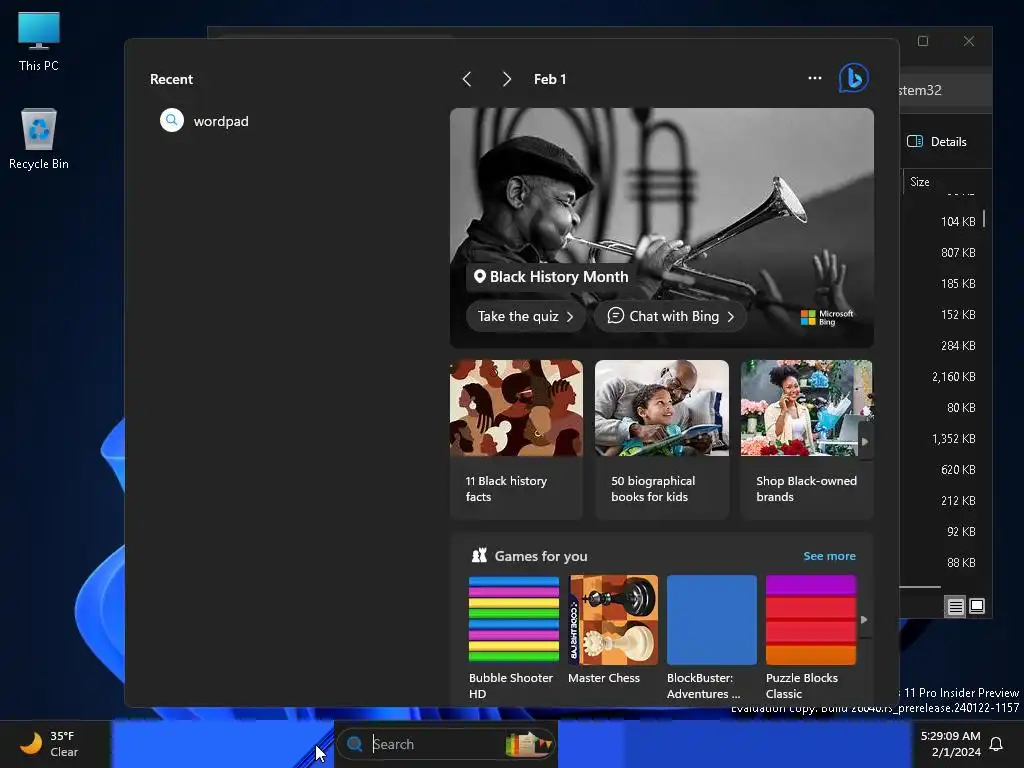Open This PC desktop icon

tap(39, 41)
